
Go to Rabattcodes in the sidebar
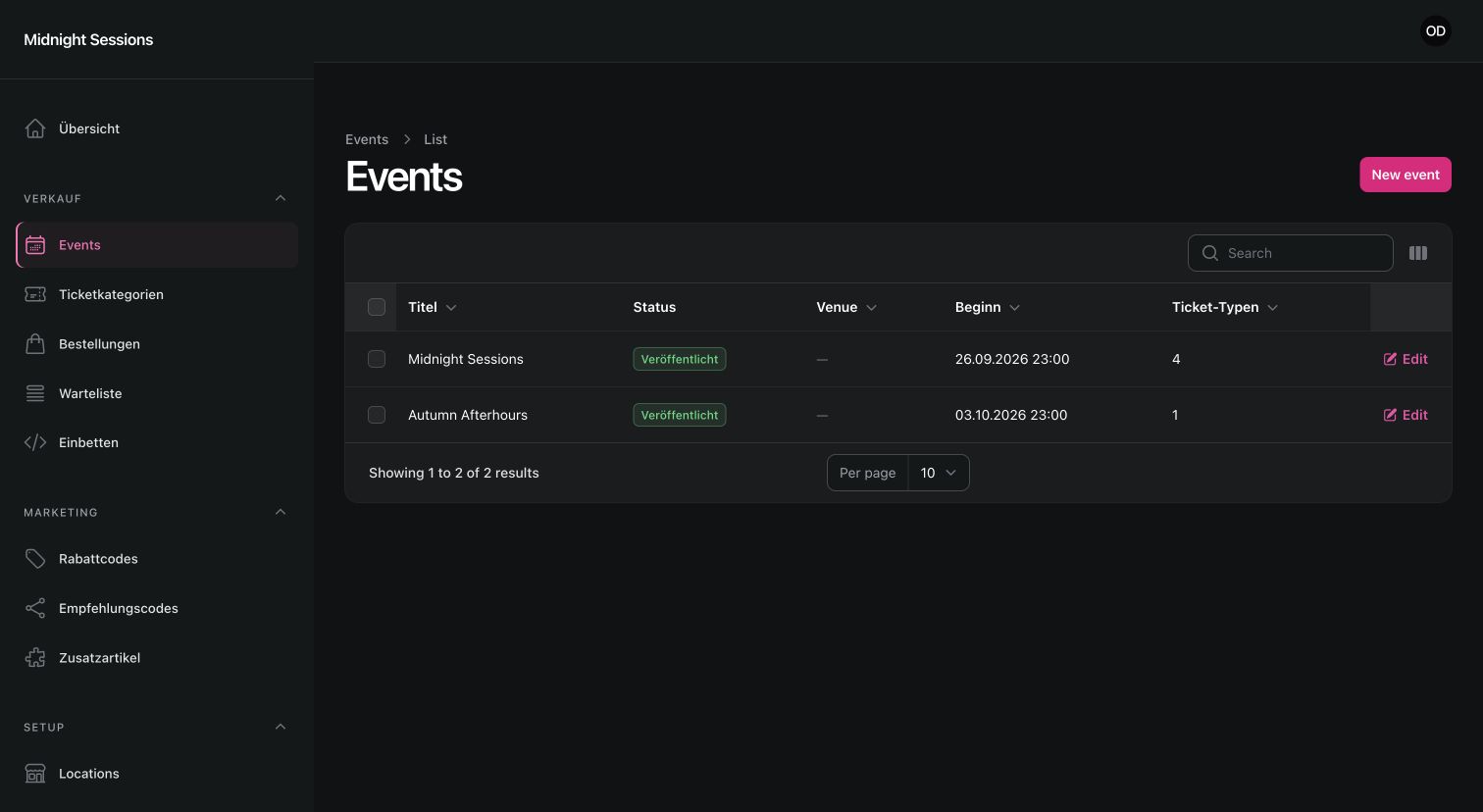(157, 559)
